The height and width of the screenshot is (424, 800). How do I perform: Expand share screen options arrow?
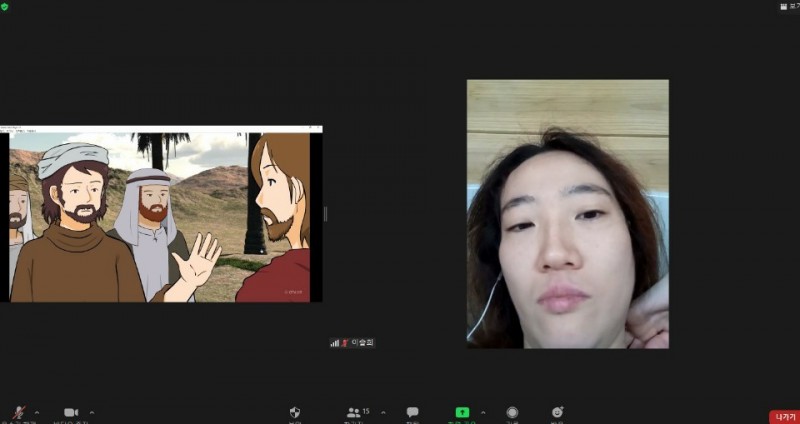point(483,412)
